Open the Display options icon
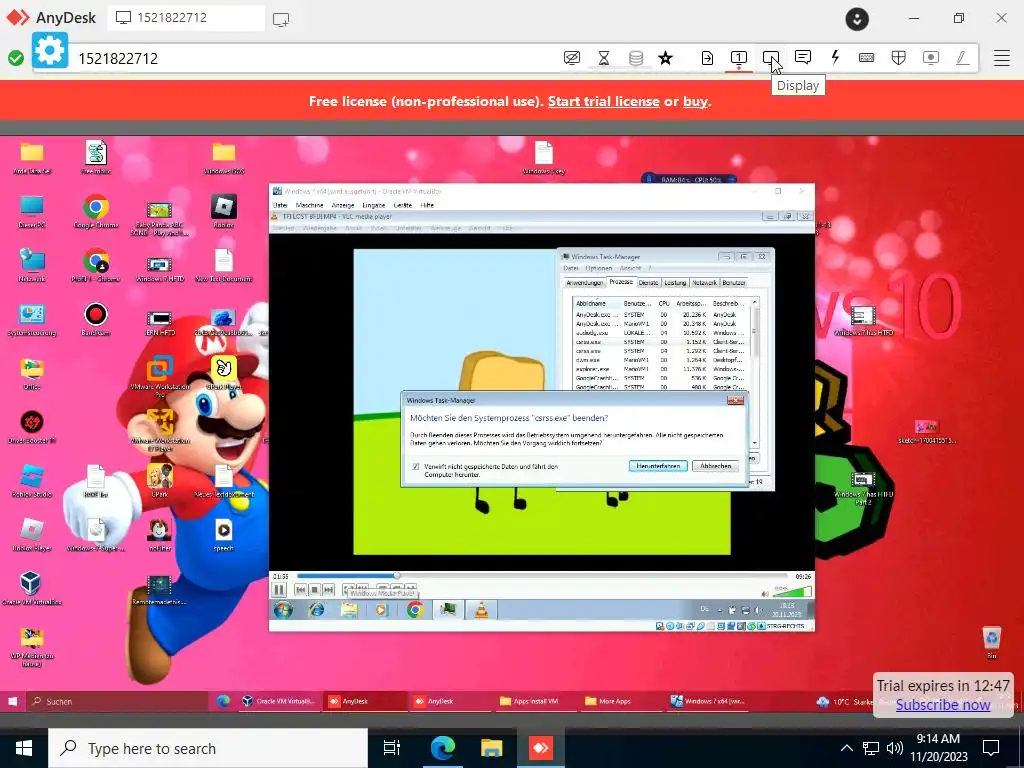The image size is (1024, 768). pos(771,58)
